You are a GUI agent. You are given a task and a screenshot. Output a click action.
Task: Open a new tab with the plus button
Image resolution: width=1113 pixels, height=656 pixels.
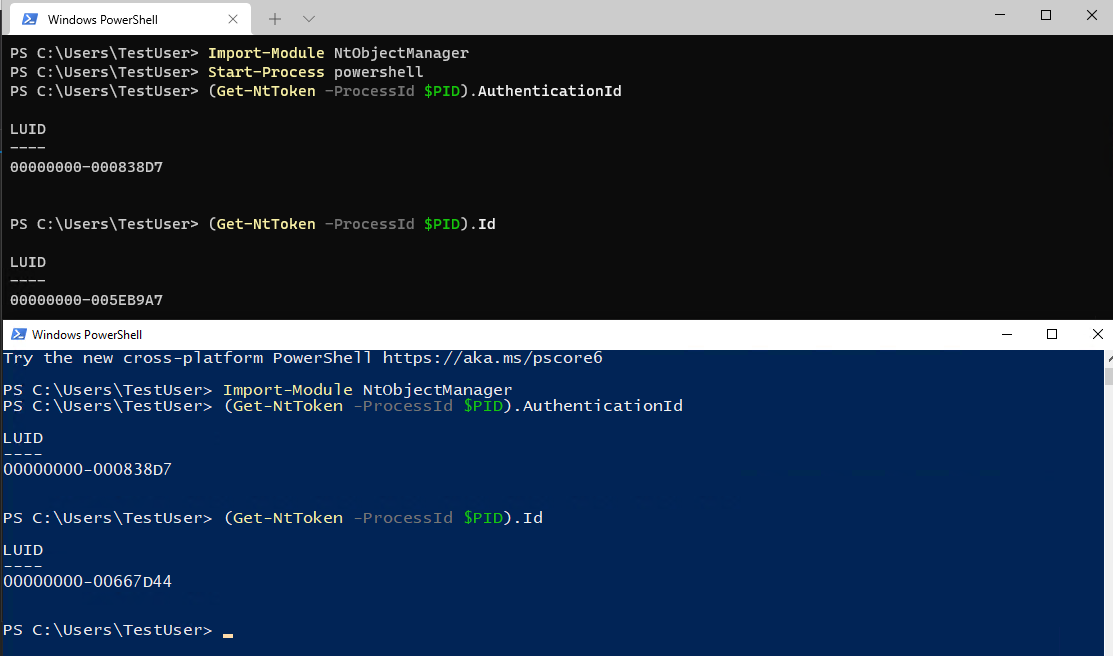point(275,19)
